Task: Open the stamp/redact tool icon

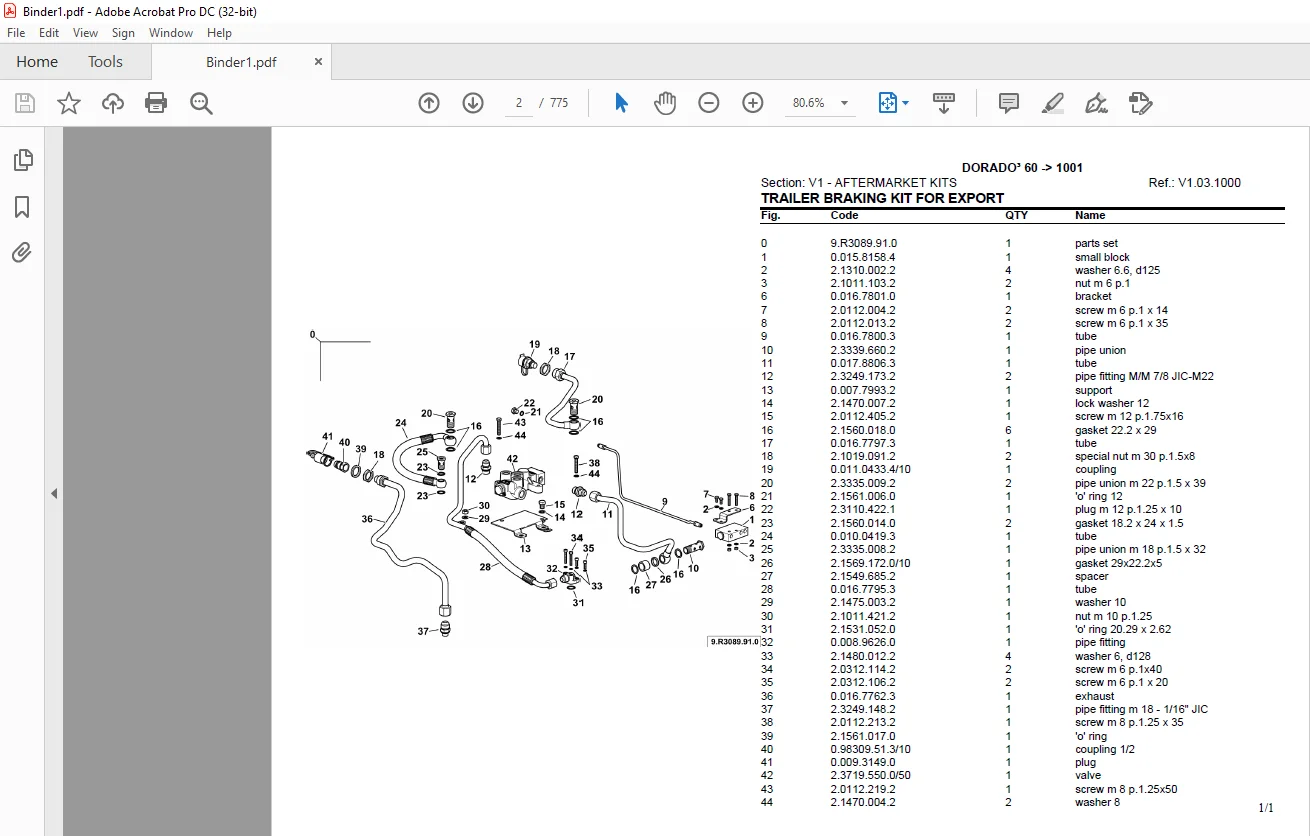Action: 1141,103
